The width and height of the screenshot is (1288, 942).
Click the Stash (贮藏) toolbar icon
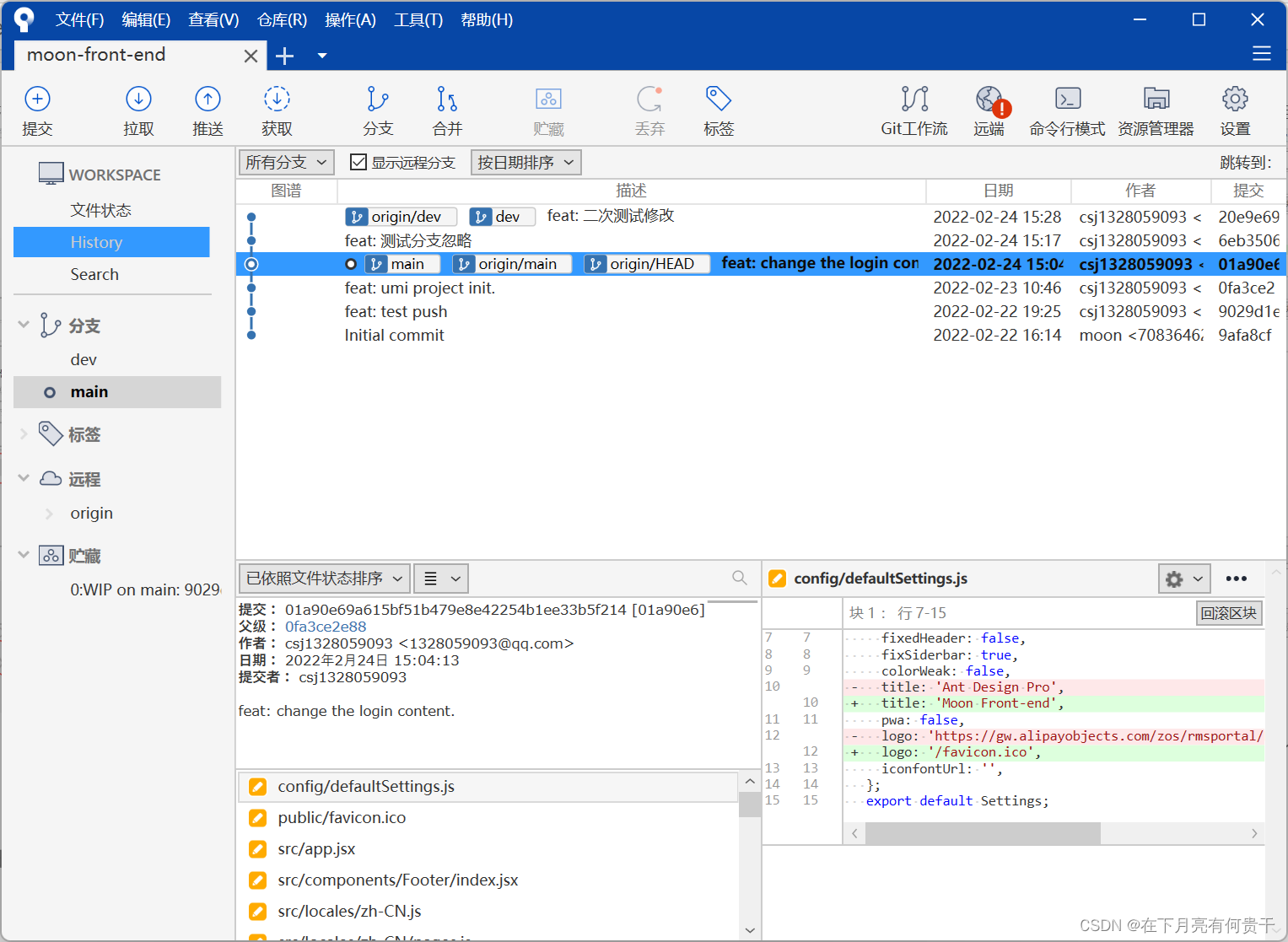[x=548, y=100]
